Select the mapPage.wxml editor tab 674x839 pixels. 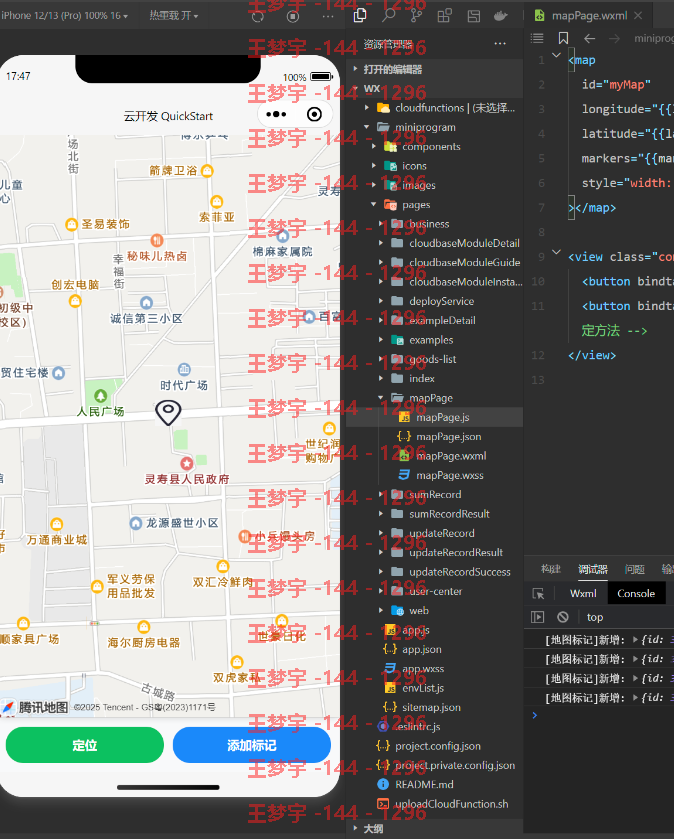pos(589,16)
